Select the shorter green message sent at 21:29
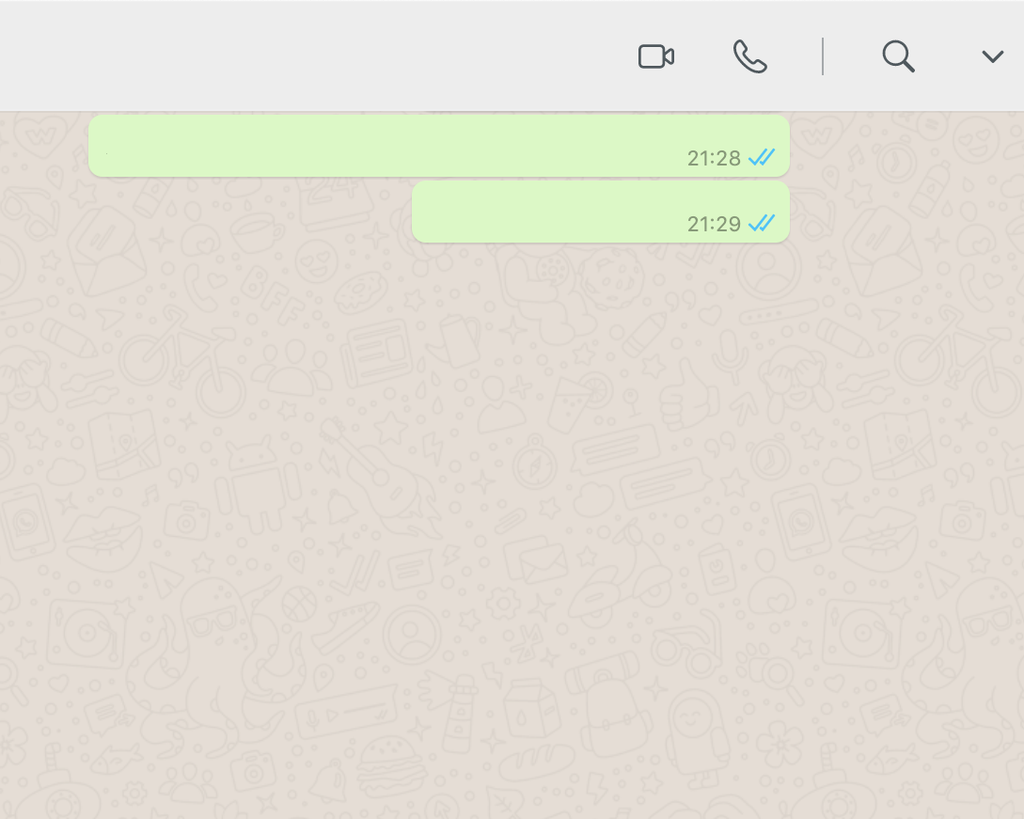1024x819 pixels. tap(601, 212)
